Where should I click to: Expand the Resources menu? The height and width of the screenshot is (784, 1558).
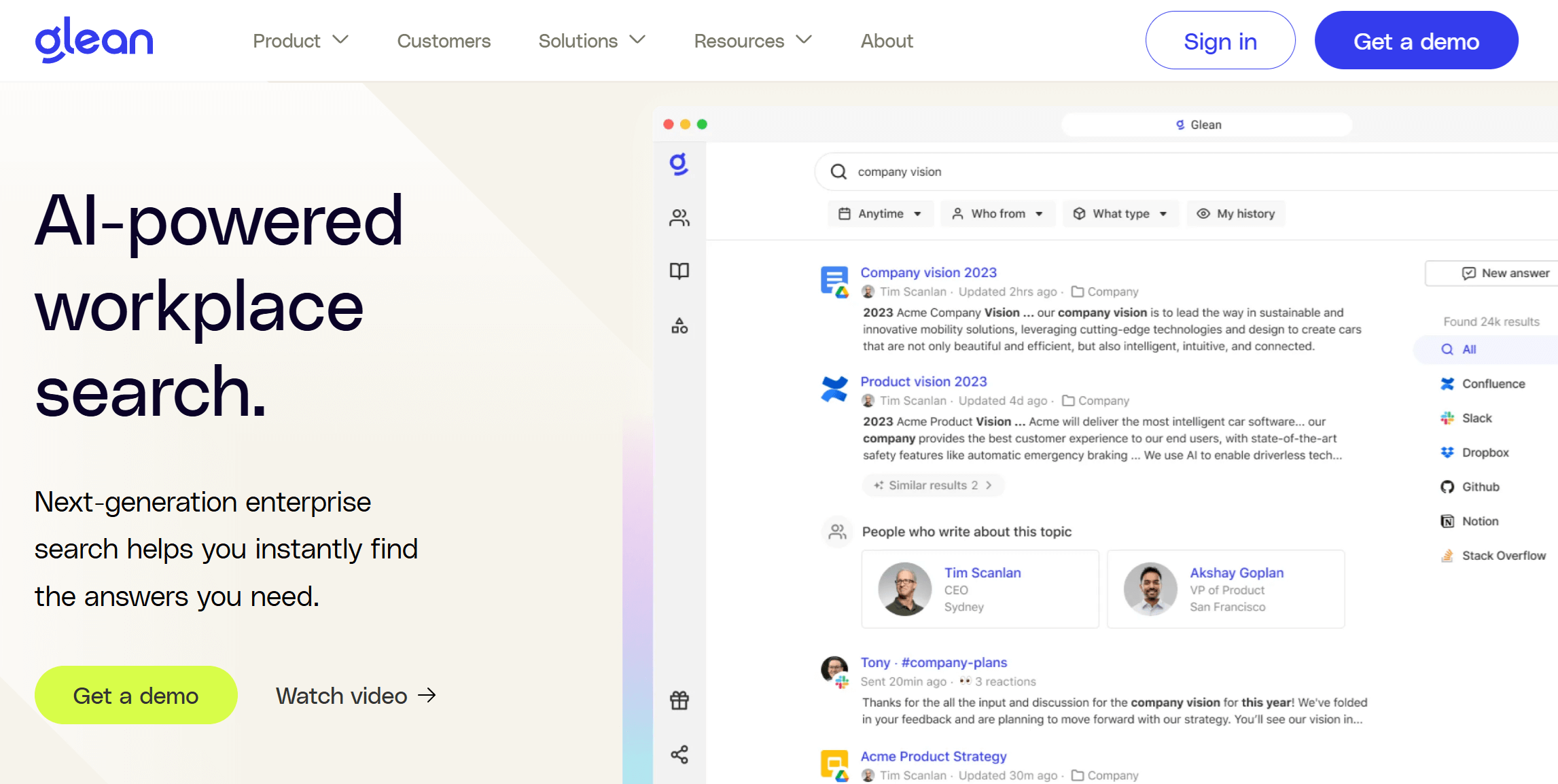pos(753,41)
